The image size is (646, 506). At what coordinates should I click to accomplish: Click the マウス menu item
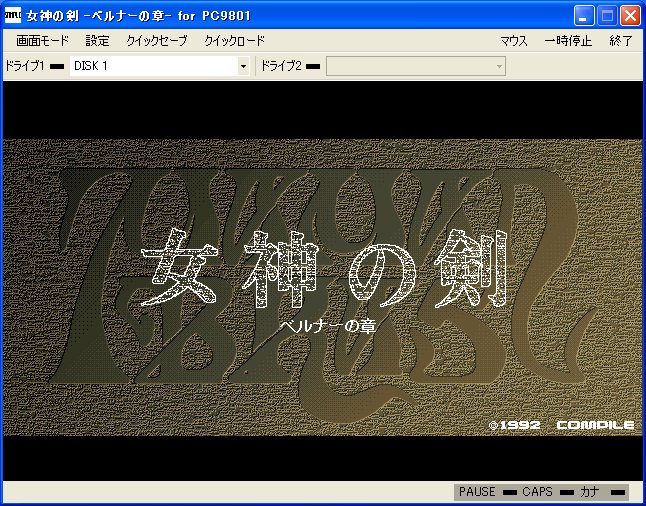514,41
